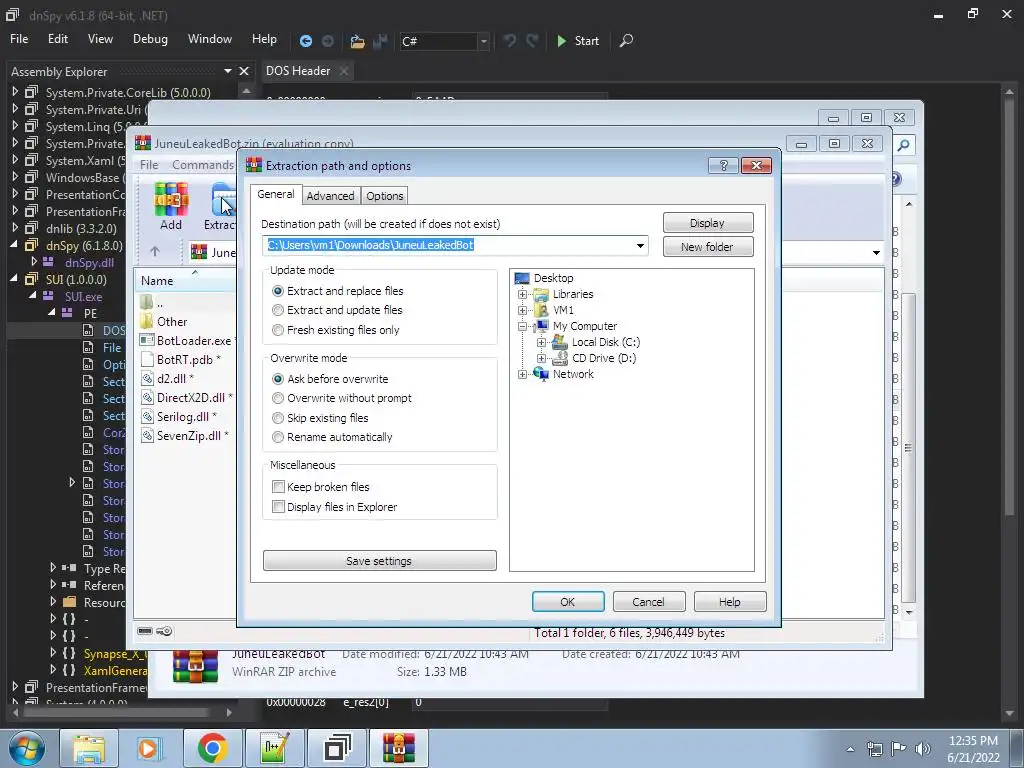Viewport: 1024px width, 768px height.
Task: Open Notepad++ taskbar icon
Action: (274, 748)
